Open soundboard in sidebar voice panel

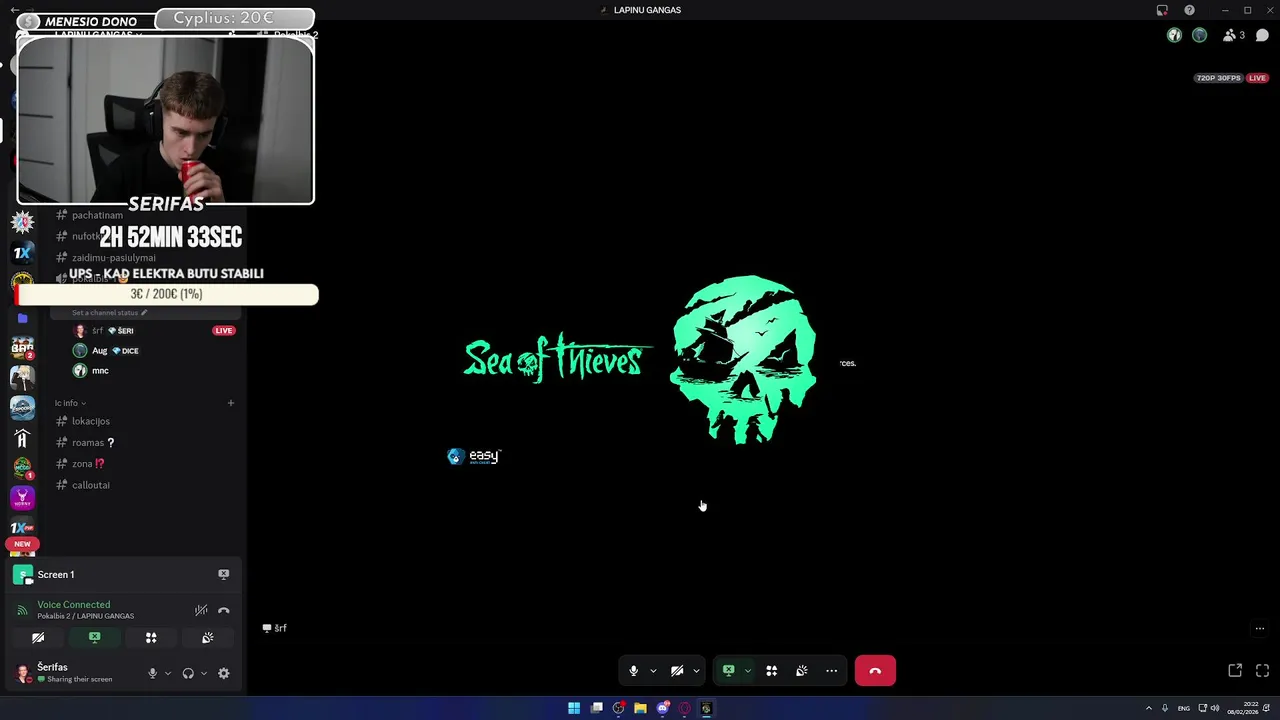pyautogui.click(x=208, y=638)
